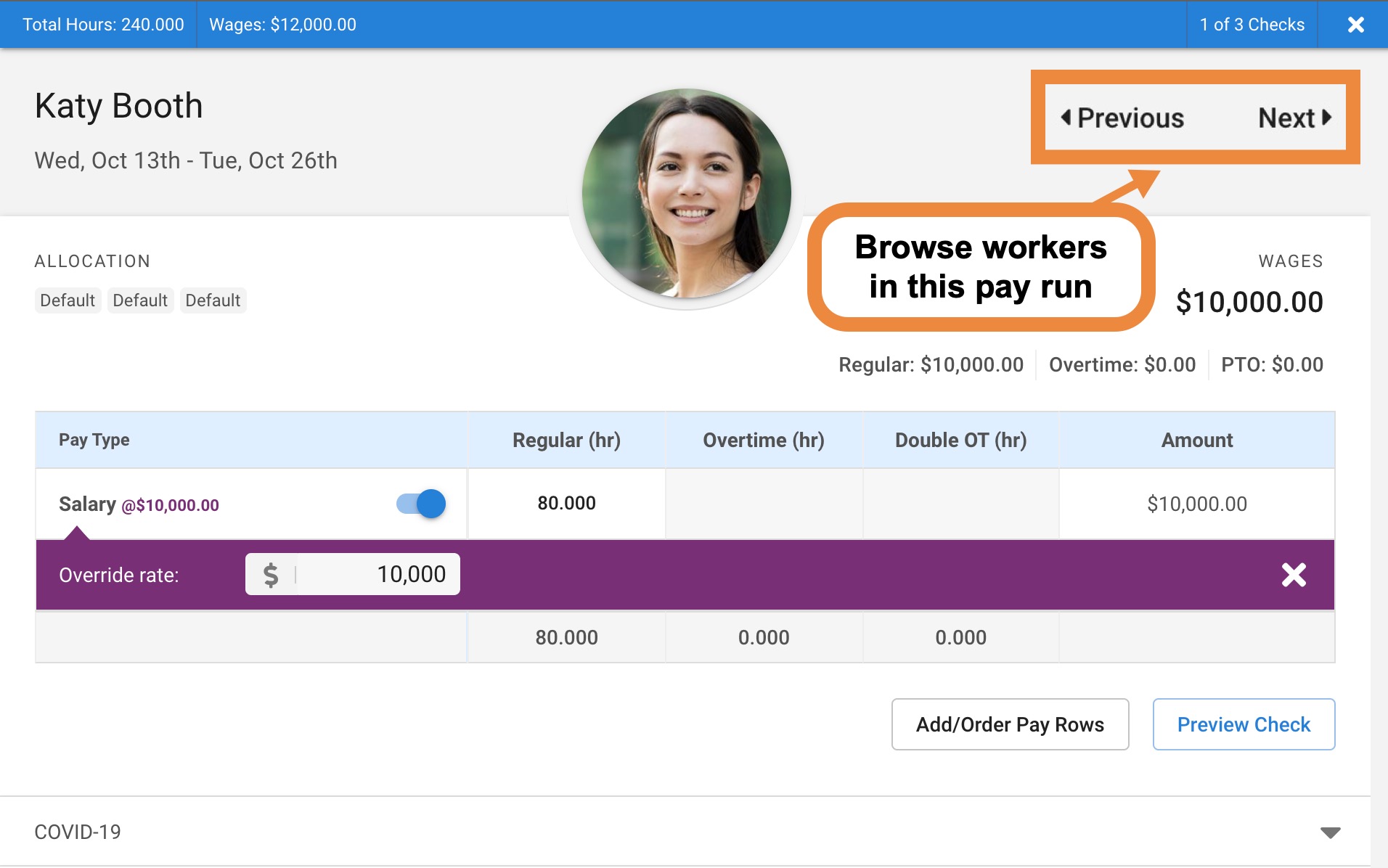The width and height of the screenshot is (1388, 868).
Task: Click the Salary amount $10,000.00 cell
Action: click(1197, 504)
